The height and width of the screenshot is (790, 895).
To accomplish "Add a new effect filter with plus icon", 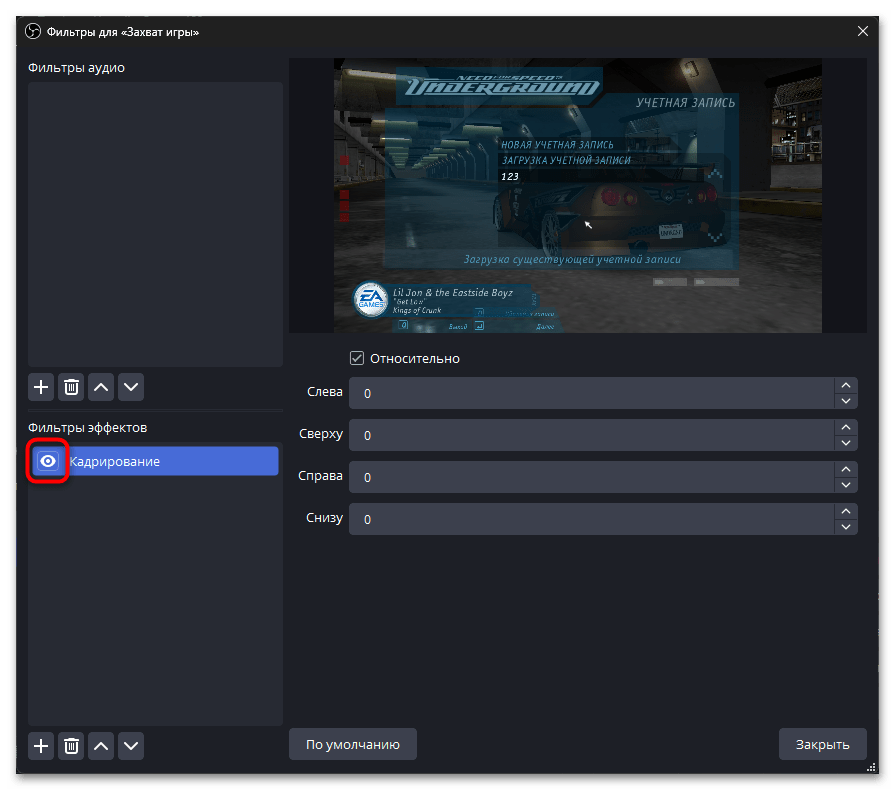I will [41, 745].
